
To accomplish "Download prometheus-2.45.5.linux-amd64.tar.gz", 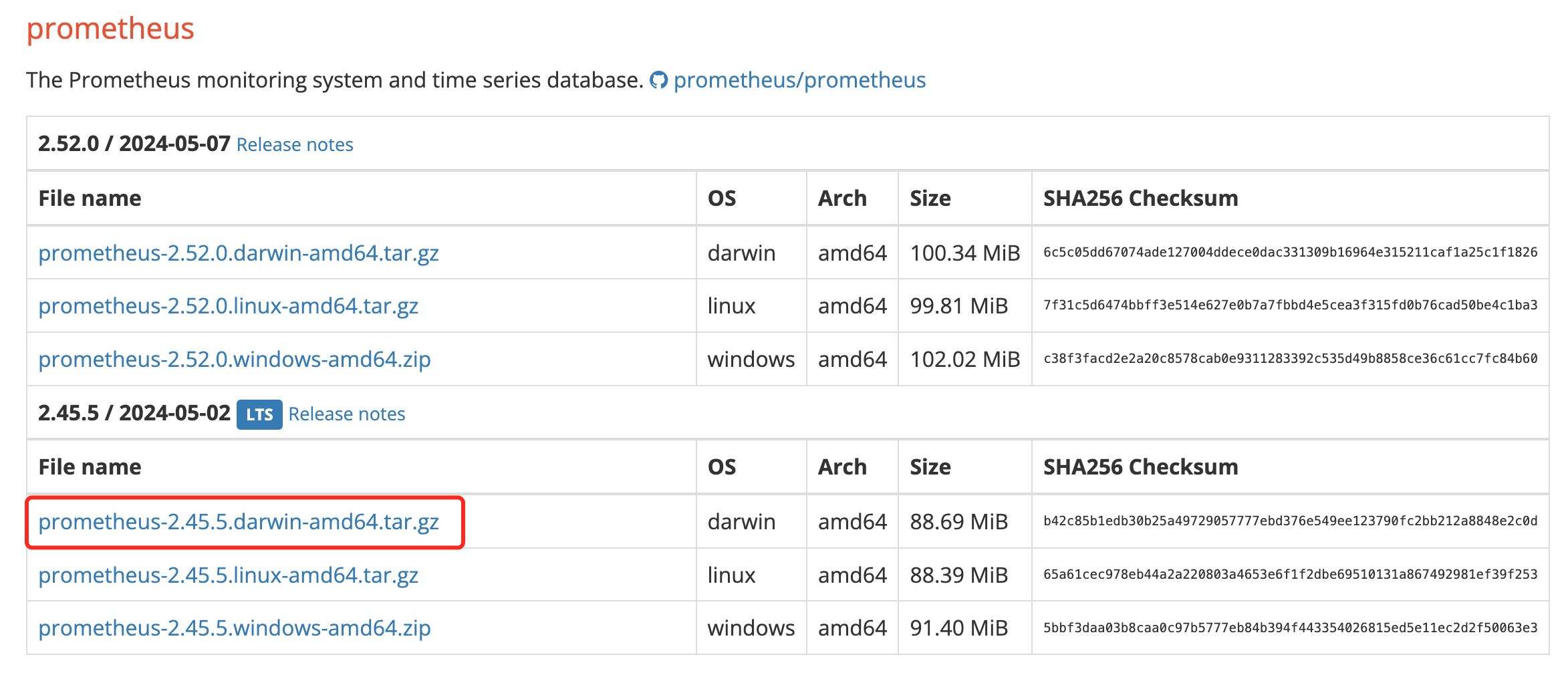I will tap(228, 575).
